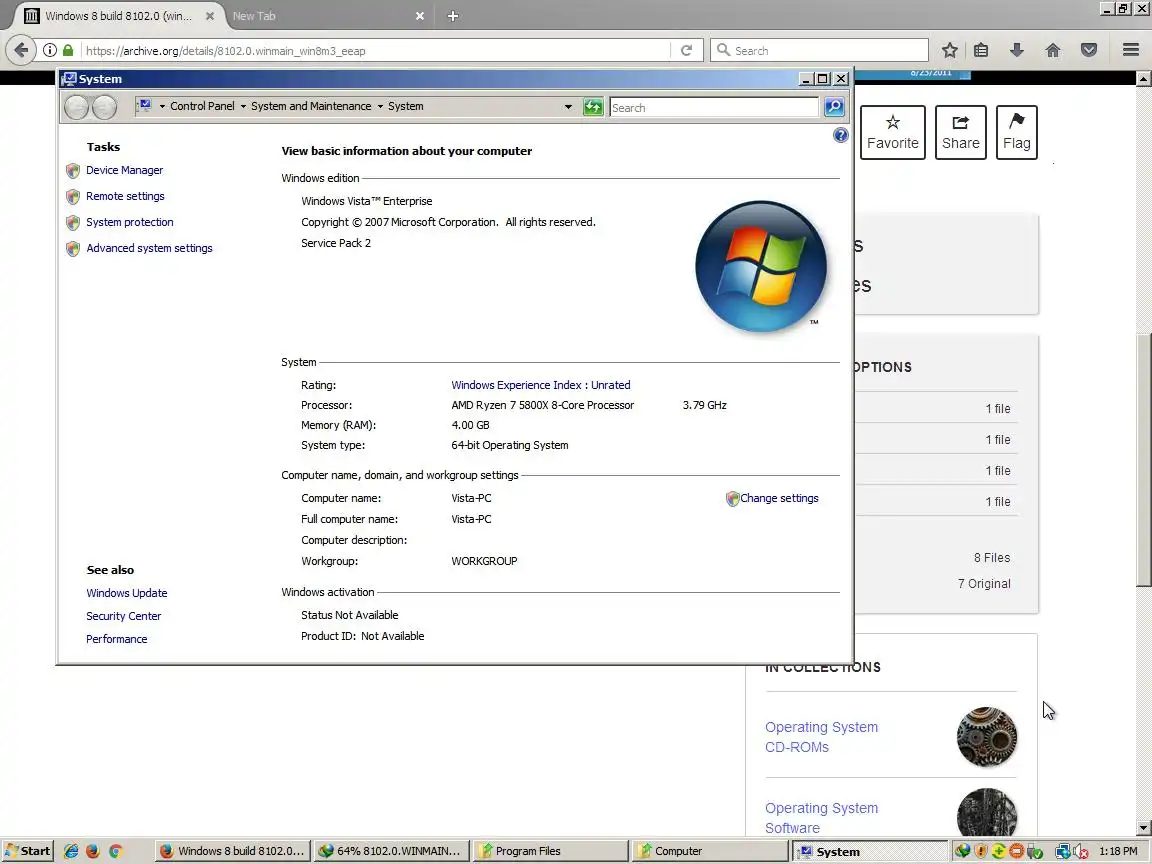Click Share button on archive page
Screen dimensions: 1152x864
pyautogui.click(x=960, y=132)
